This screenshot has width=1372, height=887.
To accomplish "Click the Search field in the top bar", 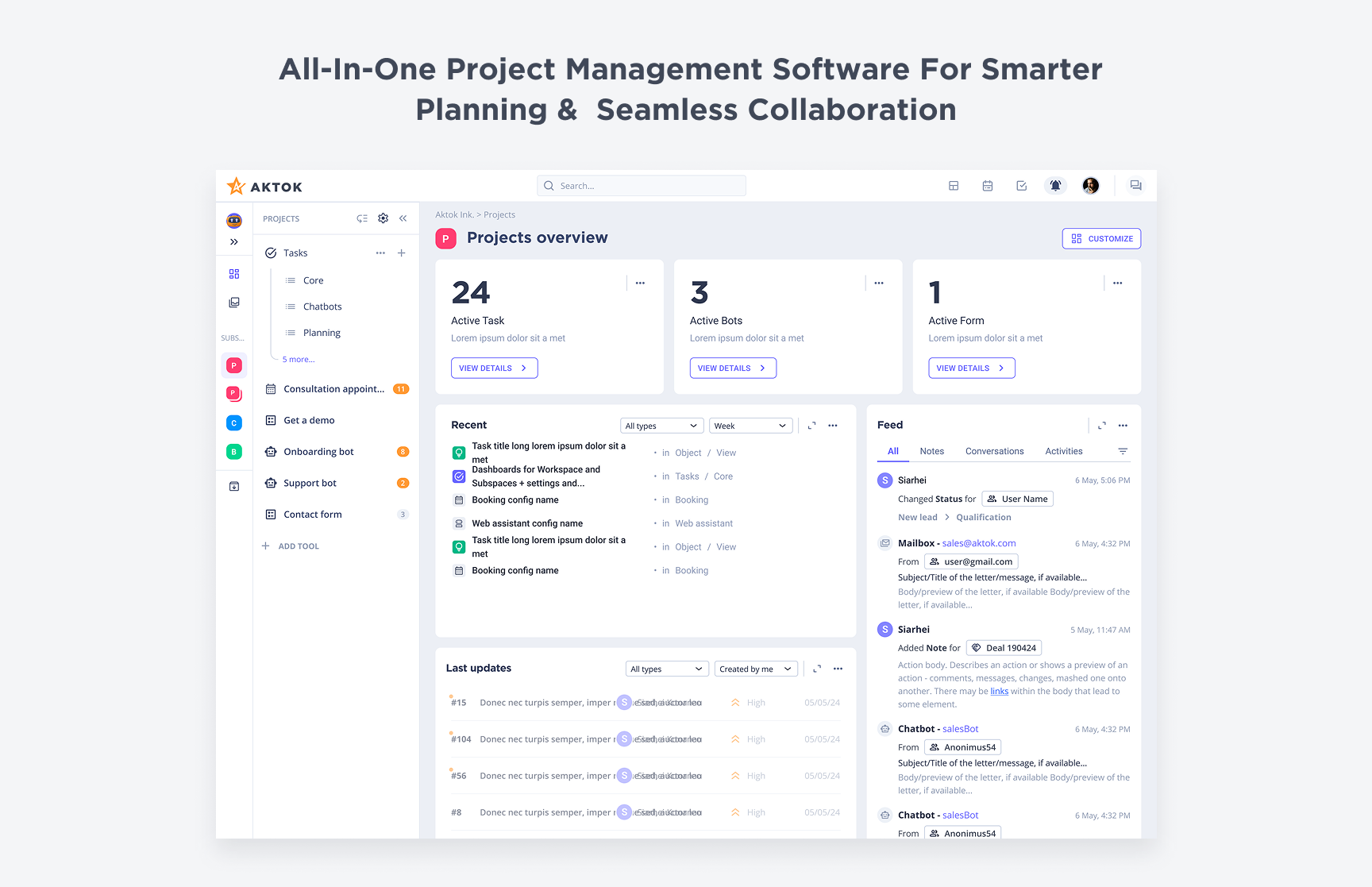I will (641, 185).
